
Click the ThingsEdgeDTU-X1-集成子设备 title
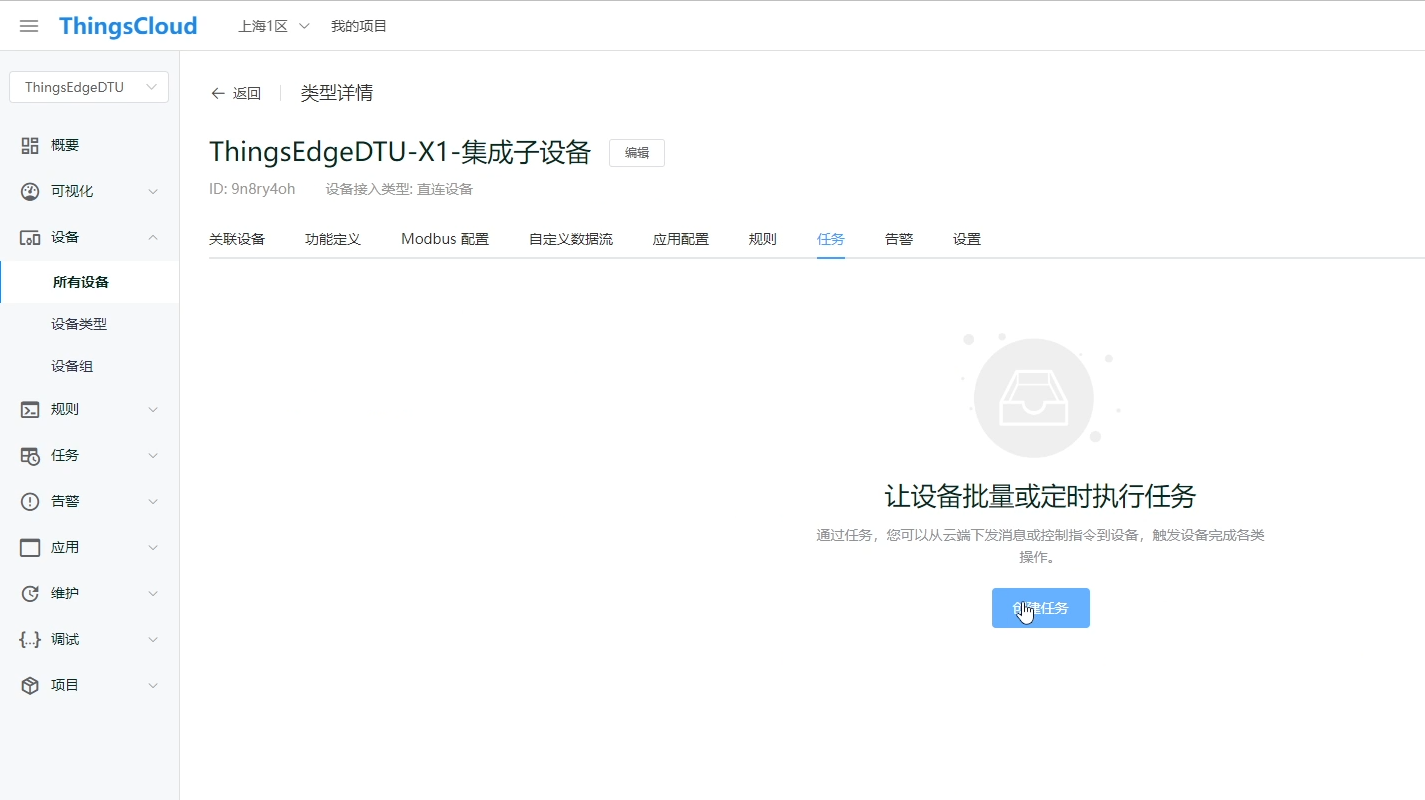click(400, 152)
